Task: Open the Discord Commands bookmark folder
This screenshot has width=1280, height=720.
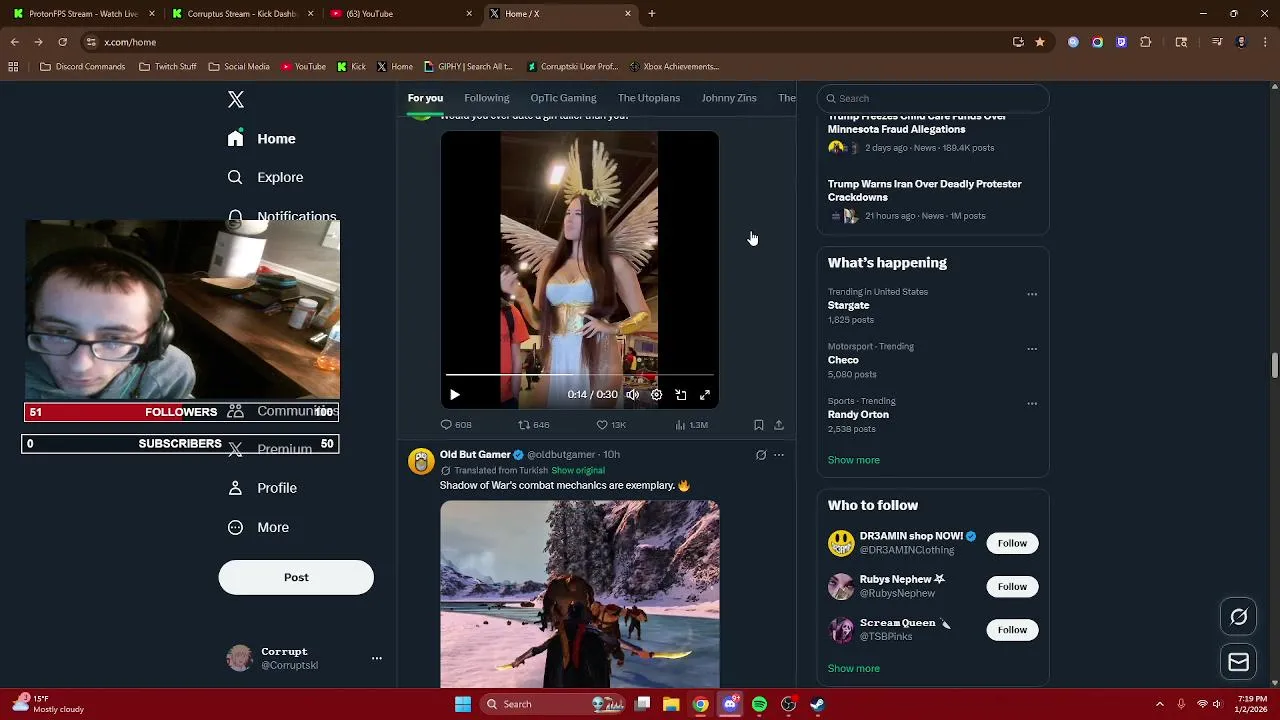Action: [x=83, y=67]
